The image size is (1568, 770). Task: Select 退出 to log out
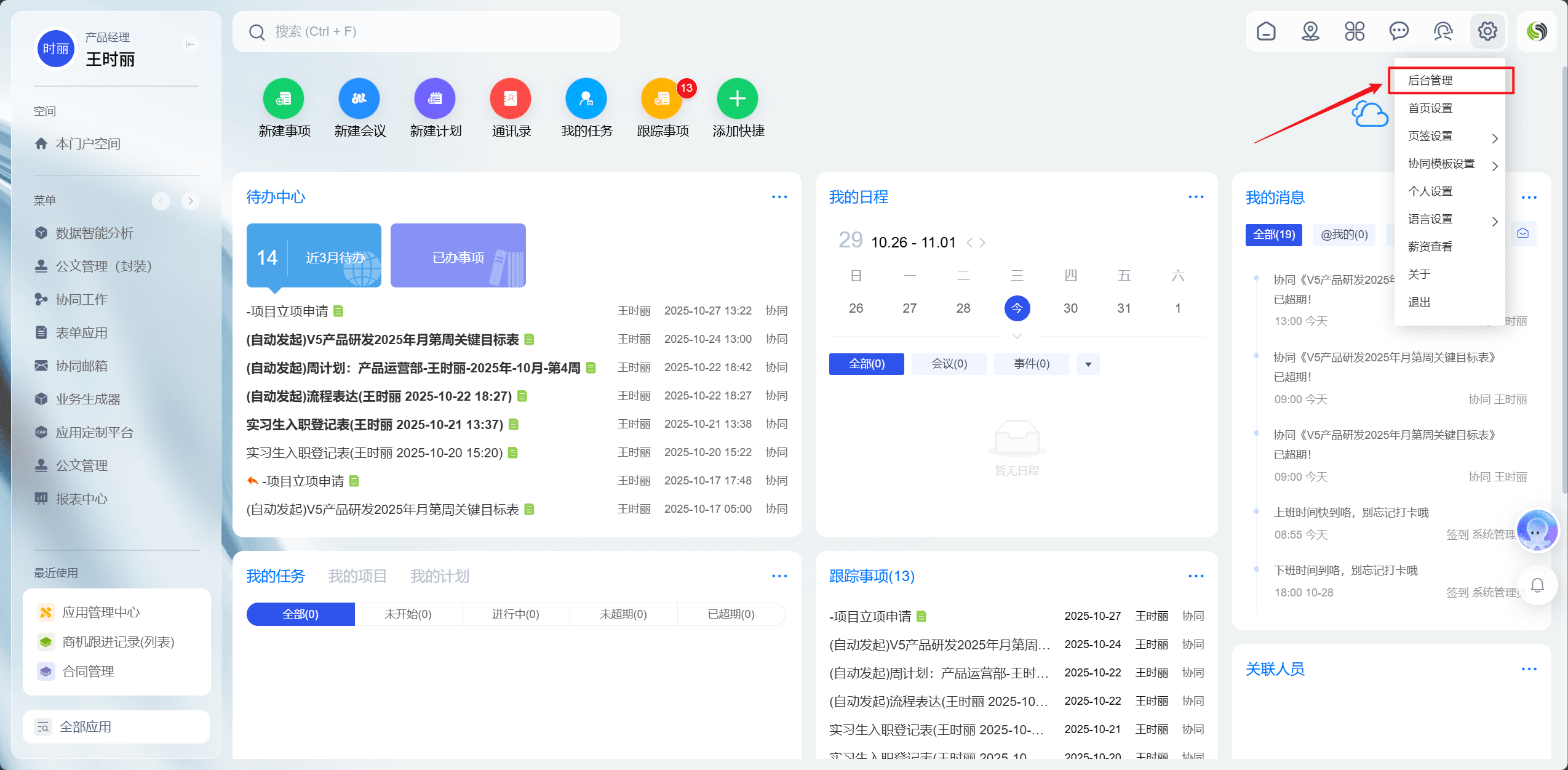1450,302
